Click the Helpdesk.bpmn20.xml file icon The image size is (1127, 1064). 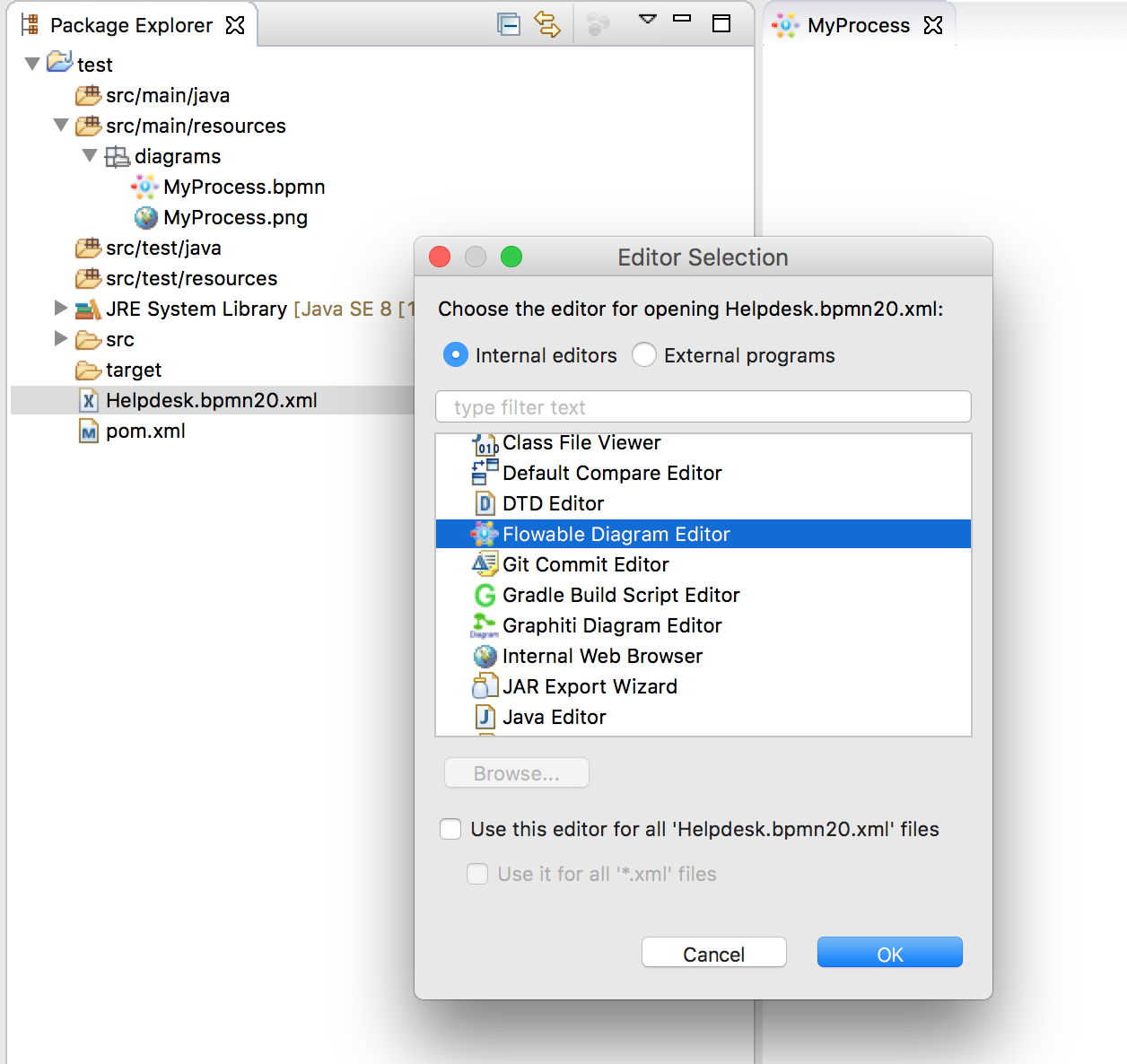tap(89, 400)
